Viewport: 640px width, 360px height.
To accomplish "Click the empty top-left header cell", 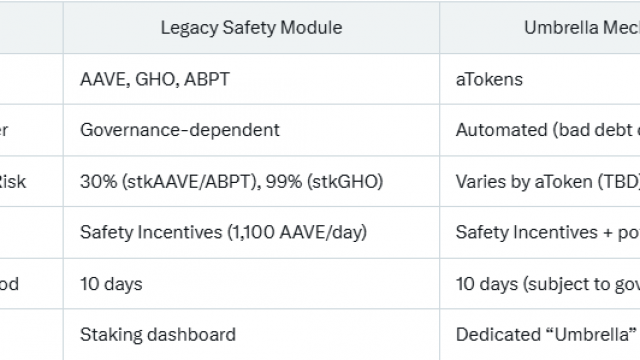I will (31, 28).
